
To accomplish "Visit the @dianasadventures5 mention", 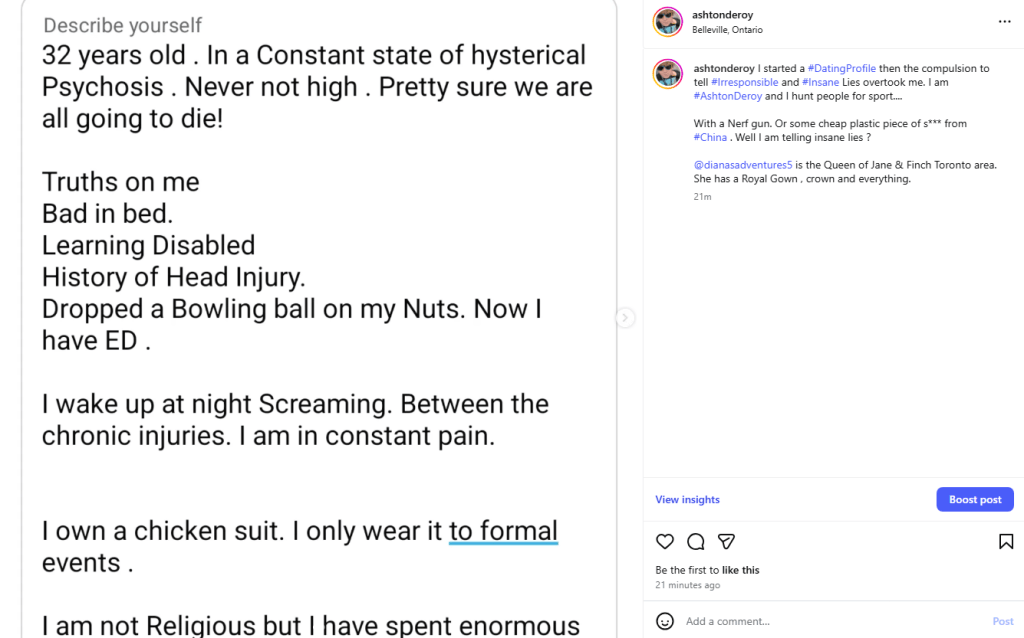I will (x=743, y=165).
